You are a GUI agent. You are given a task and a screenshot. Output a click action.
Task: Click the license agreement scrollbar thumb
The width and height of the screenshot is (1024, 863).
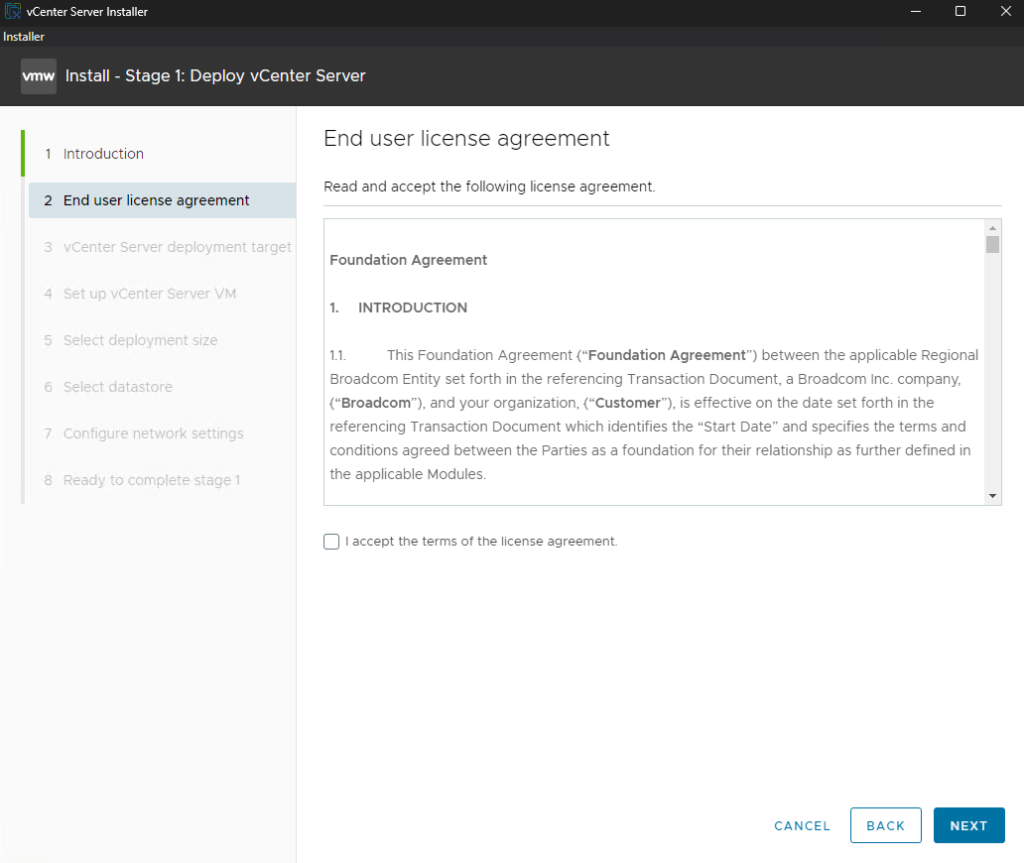coord(992,245)
